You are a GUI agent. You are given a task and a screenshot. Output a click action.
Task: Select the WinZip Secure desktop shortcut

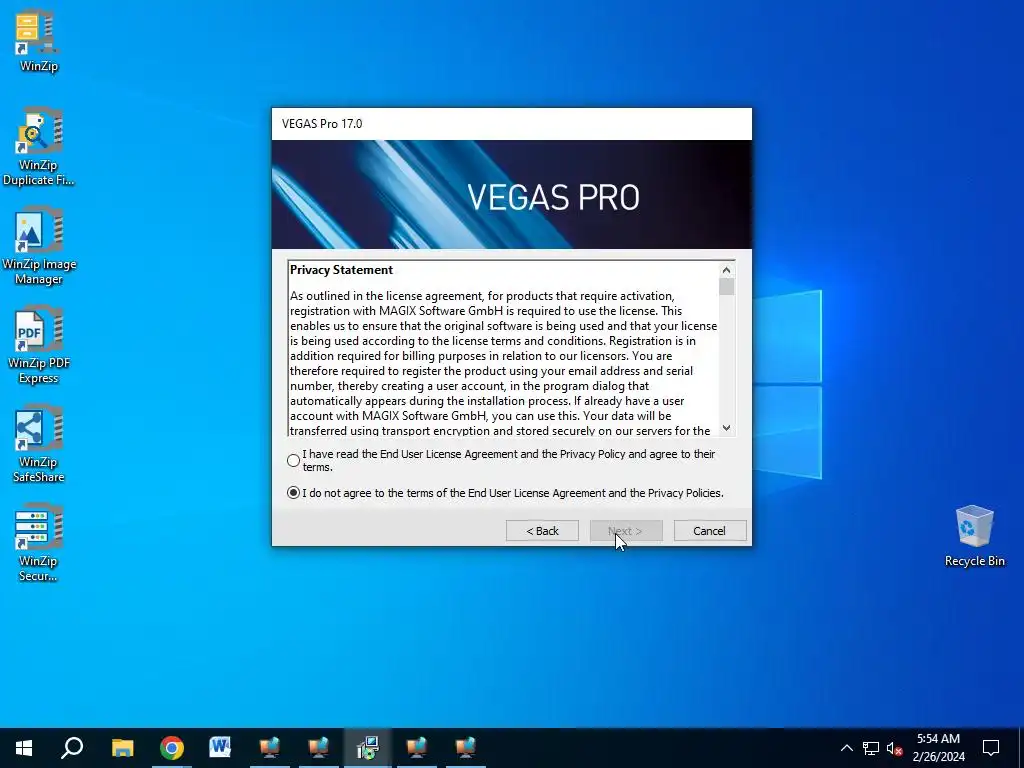(x=38, y=543)
